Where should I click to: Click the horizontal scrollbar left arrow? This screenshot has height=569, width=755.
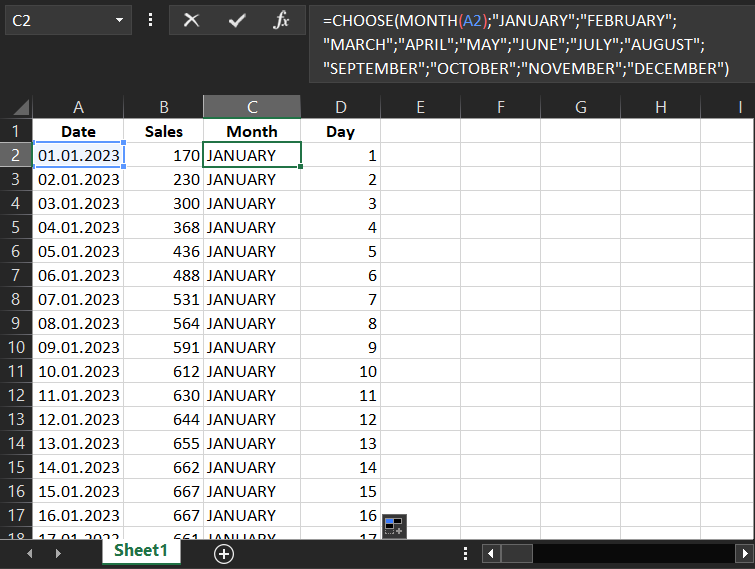pyautogui.click(x=491, y=553)
